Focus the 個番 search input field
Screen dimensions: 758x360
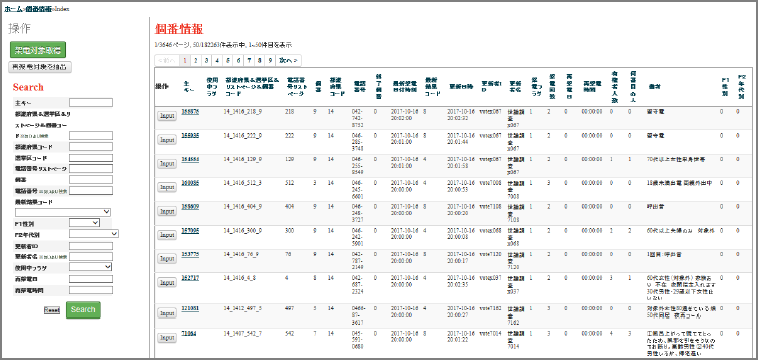tap(91, 180)
